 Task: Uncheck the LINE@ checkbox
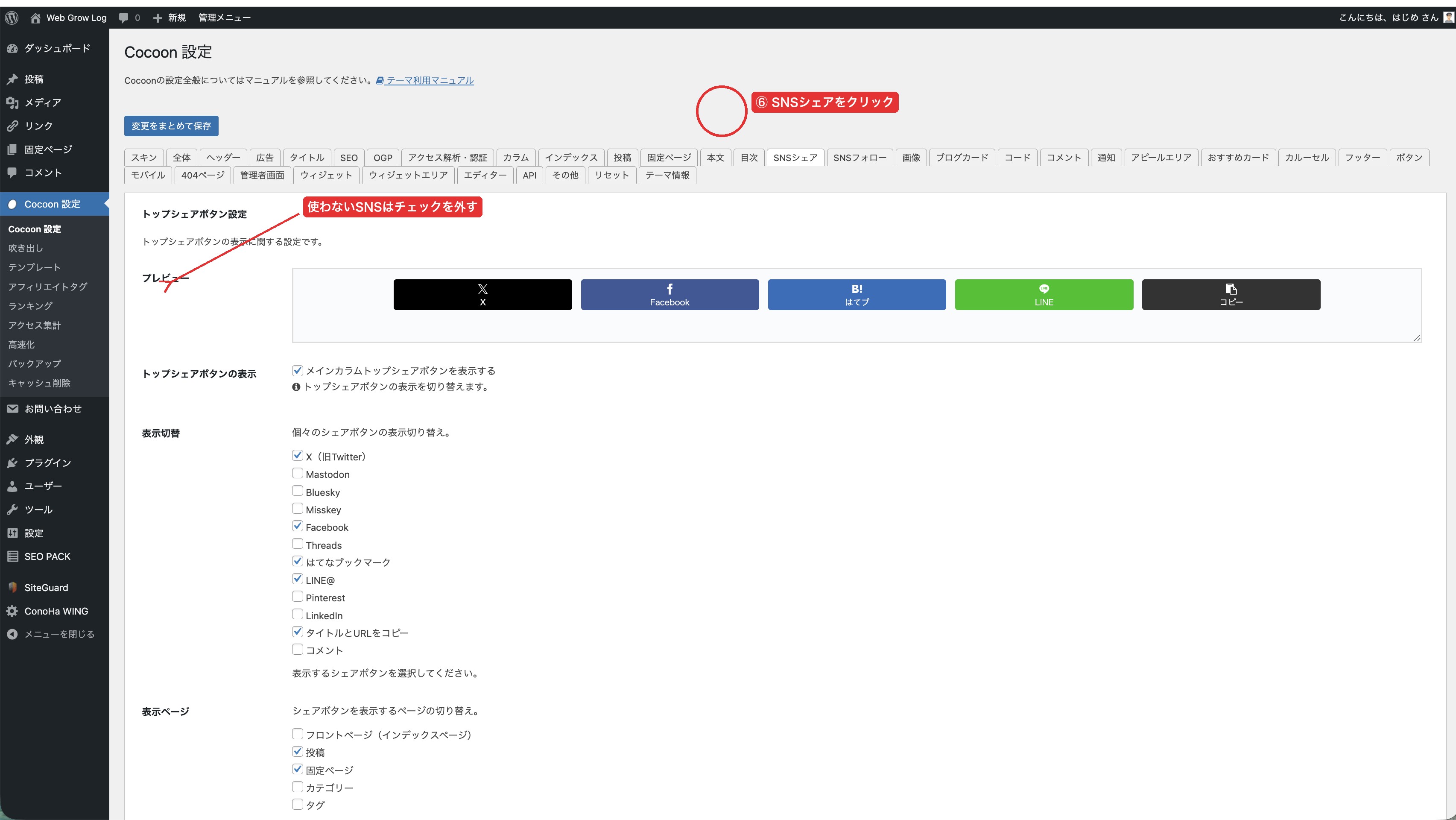point(297,579)
